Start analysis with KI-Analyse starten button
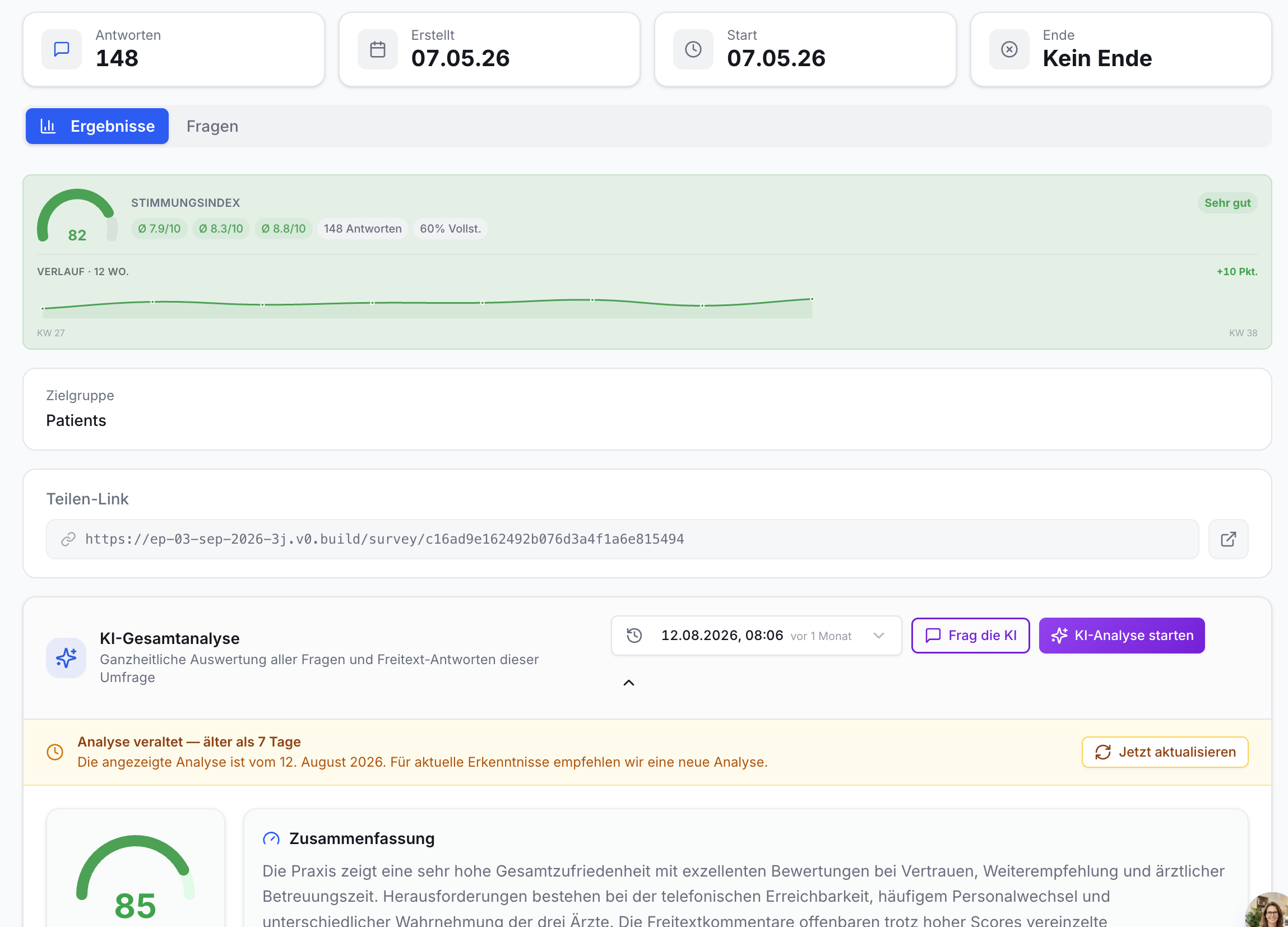Image resolution: width=1288 pixels, height=927 pixels. coord(1121,635)
